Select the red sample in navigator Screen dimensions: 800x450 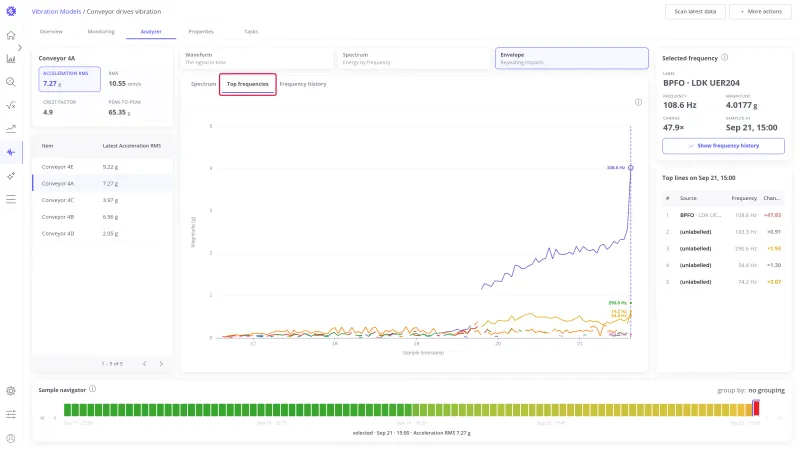(x=756, y=408)
